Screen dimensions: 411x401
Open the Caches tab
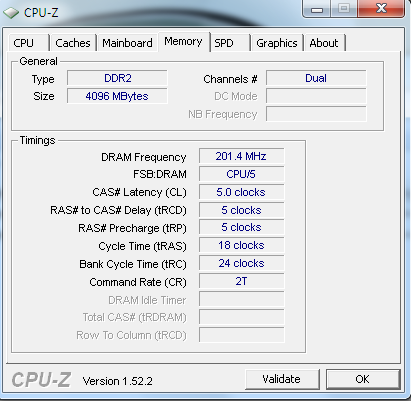pyautogui.click(x=73, y=43)
